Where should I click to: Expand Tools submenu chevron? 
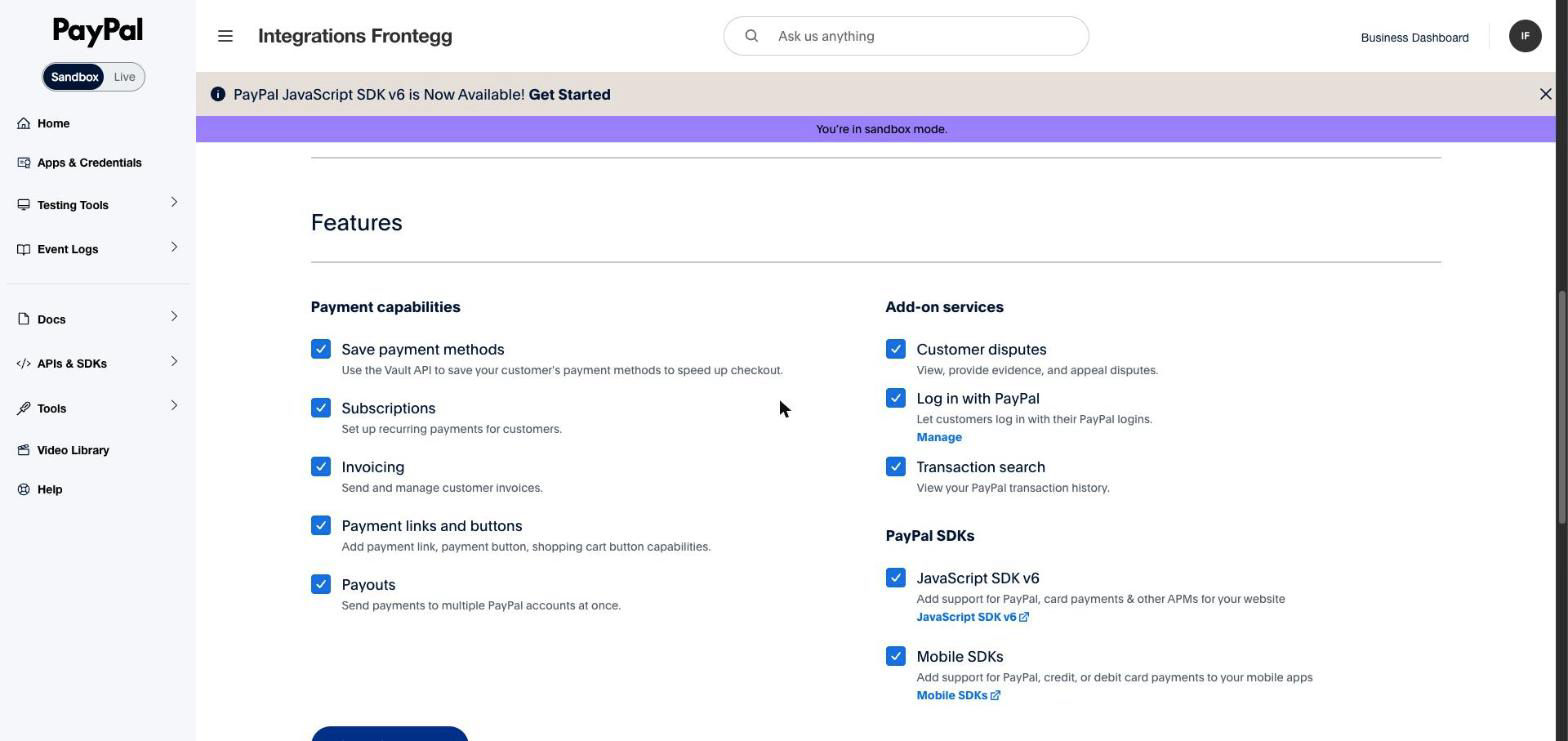pyautogui.click(x=174, y=405)
